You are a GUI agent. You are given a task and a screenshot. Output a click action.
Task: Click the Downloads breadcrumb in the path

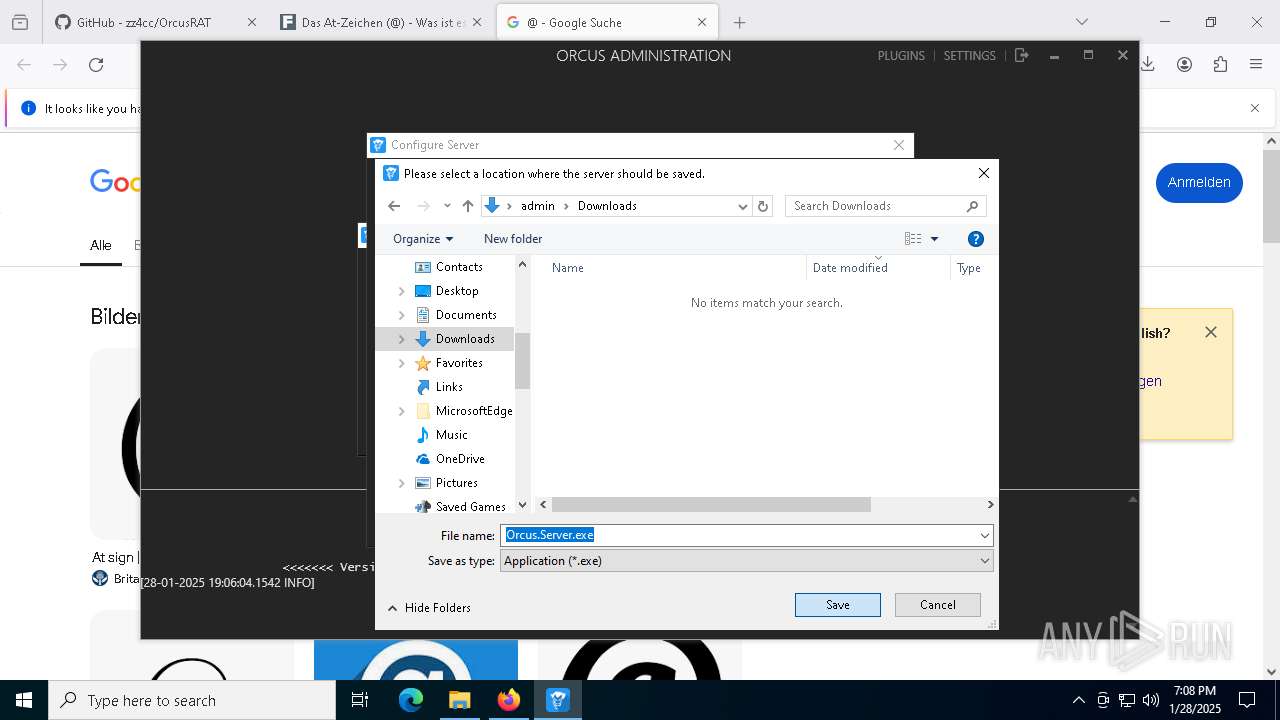(x=607, y=206)
